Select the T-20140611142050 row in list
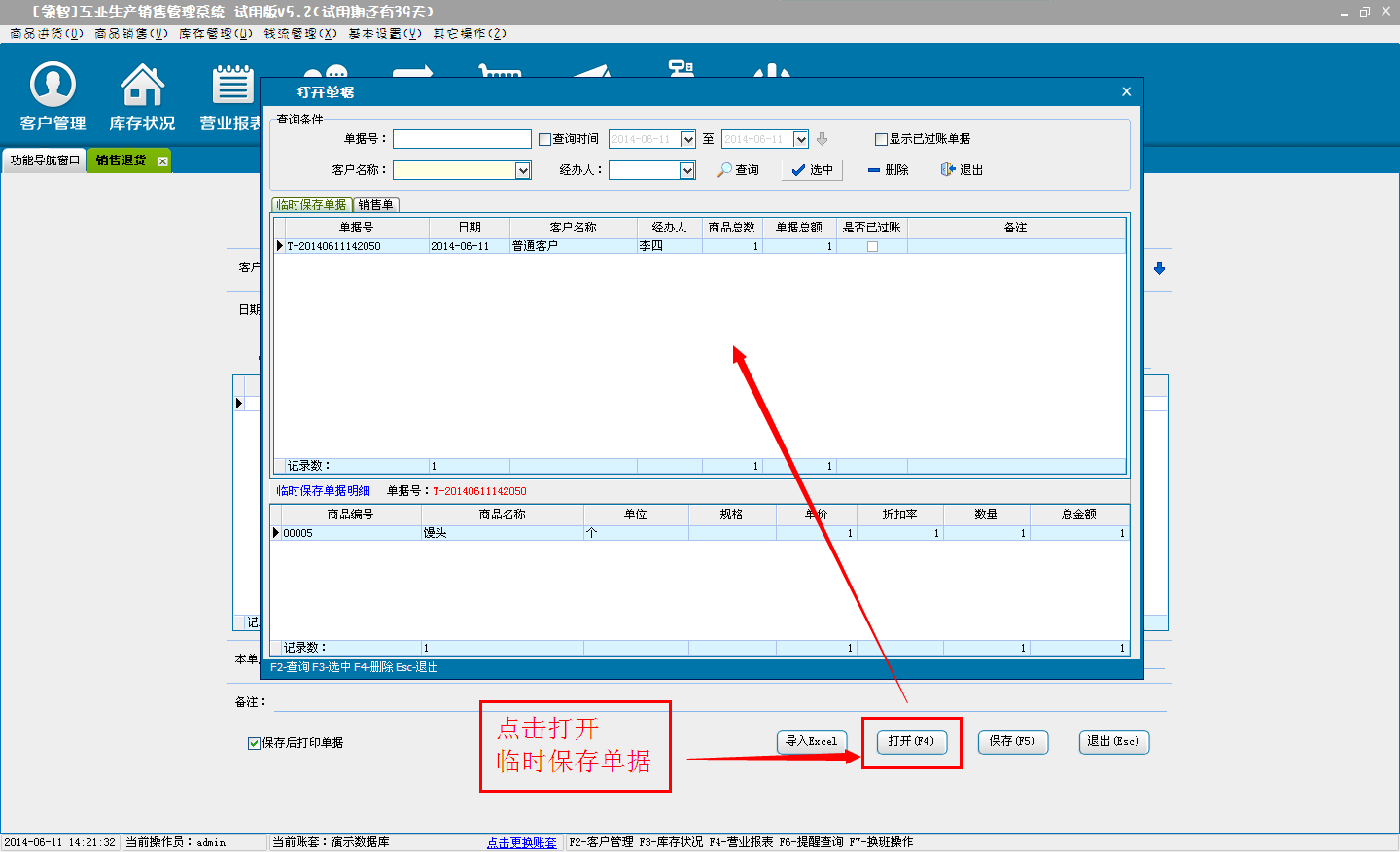Screen dimensions: 1400x852 333,247
